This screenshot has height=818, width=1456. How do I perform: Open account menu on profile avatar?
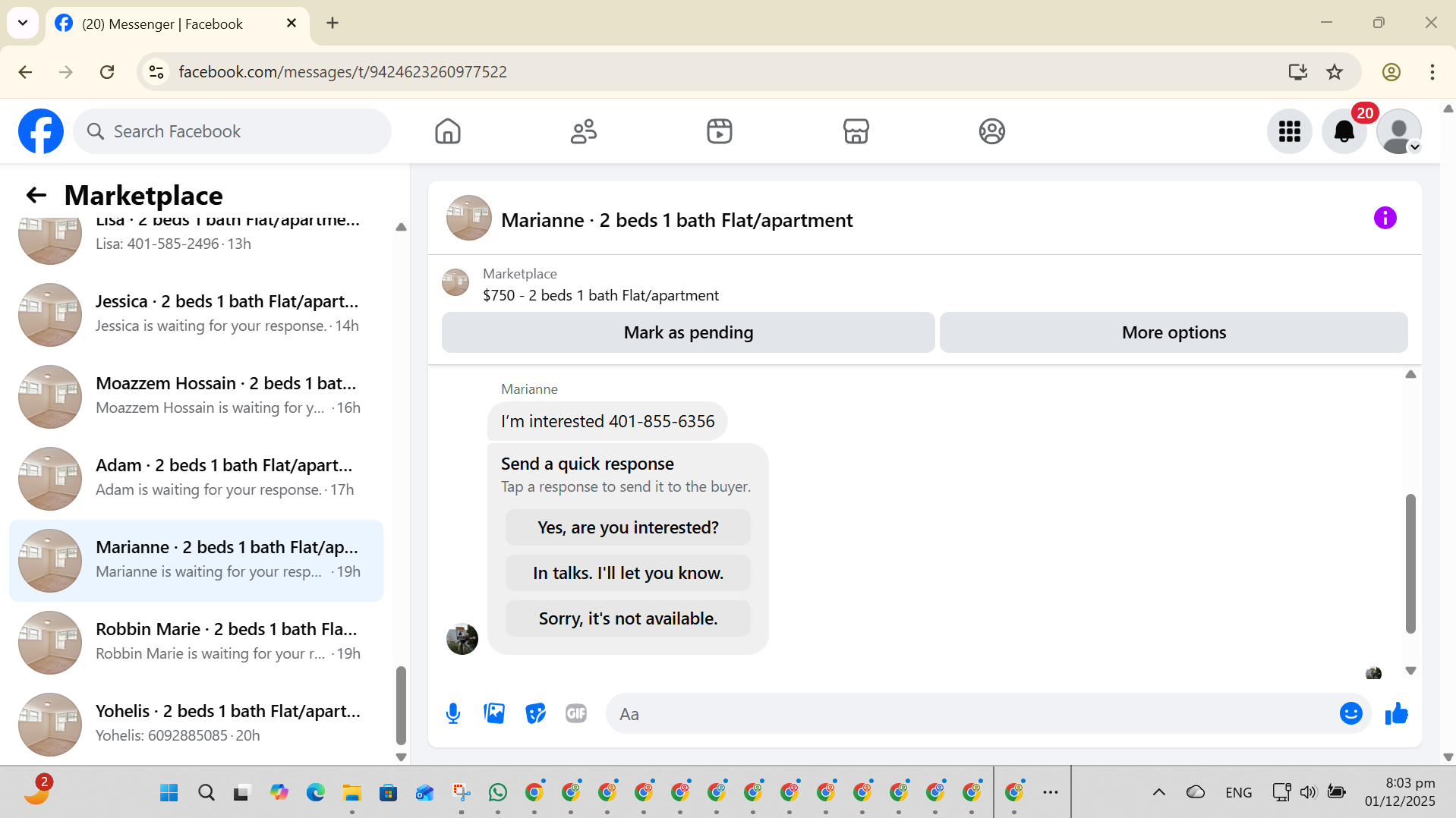1399,131
